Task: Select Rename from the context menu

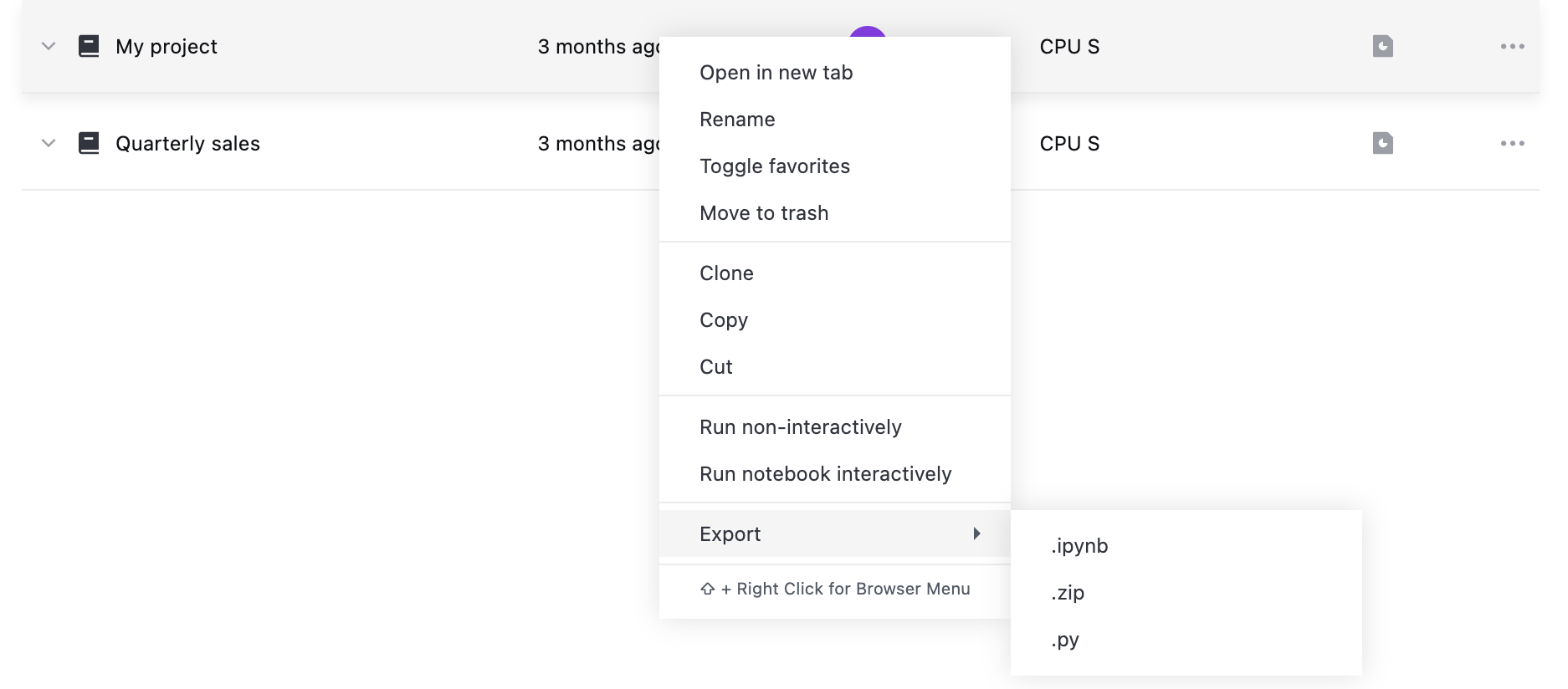Action: click(737, 120)
